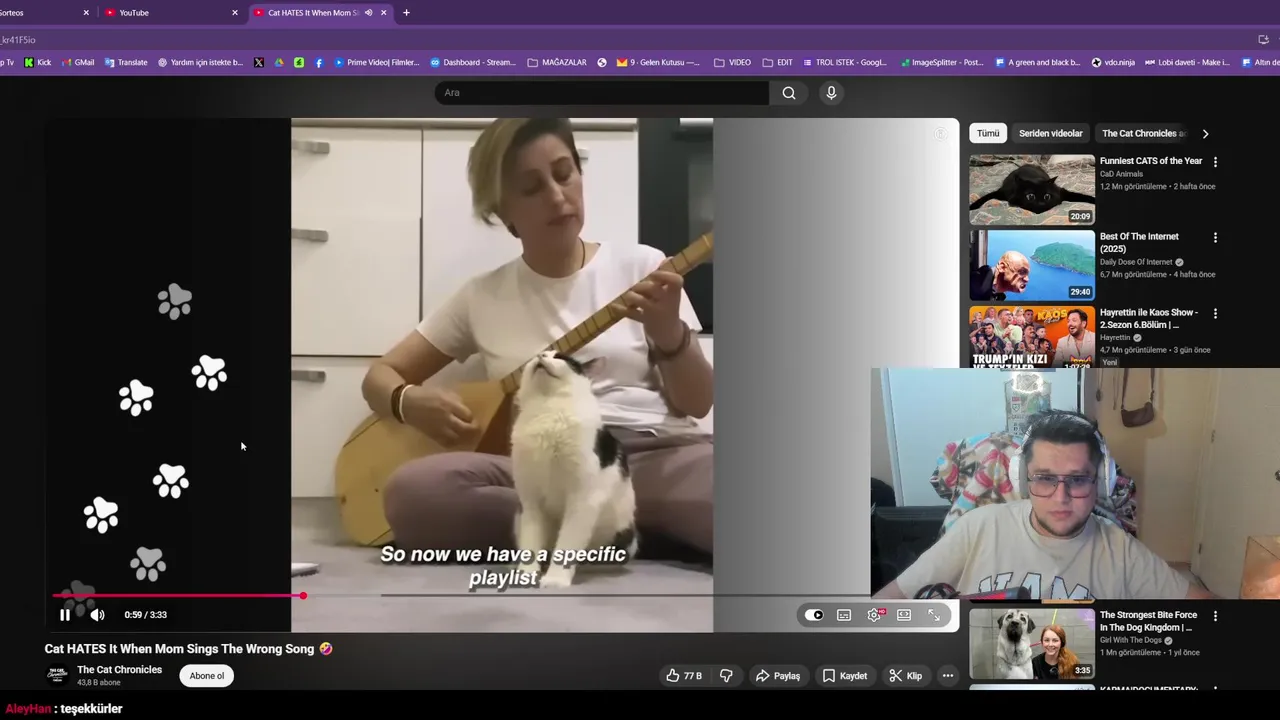Open the Dashboard - Stream bookmark
Viewport: 1280px width, 720px height.
click(473, 62)
